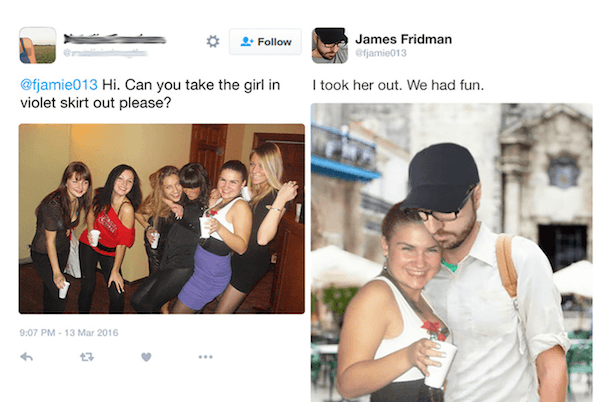Image resolution: width=600 pixels, height=402 pixels.
Task: Click the blurred handle below the scribbled-out name
Action: pos(105,53)
